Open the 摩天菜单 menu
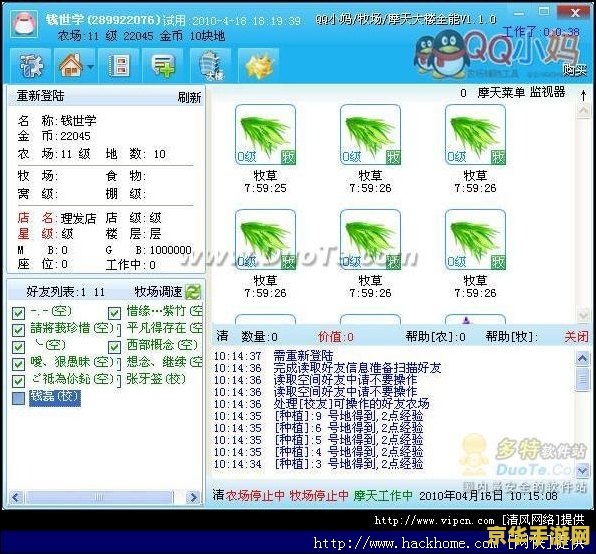 pos(501,92)
